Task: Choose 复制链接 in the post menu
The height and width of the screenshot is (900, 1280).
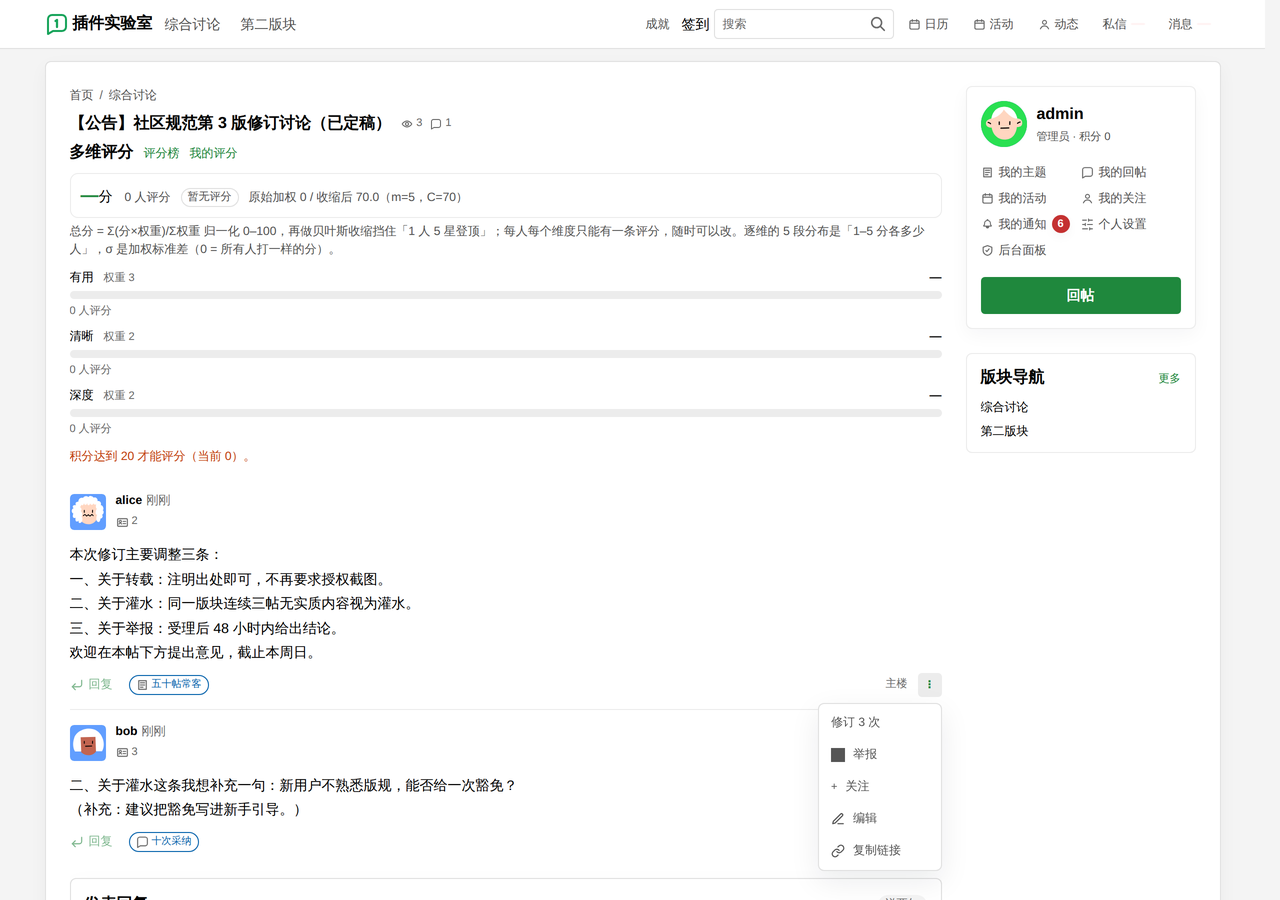Action: tap(880, 850)
